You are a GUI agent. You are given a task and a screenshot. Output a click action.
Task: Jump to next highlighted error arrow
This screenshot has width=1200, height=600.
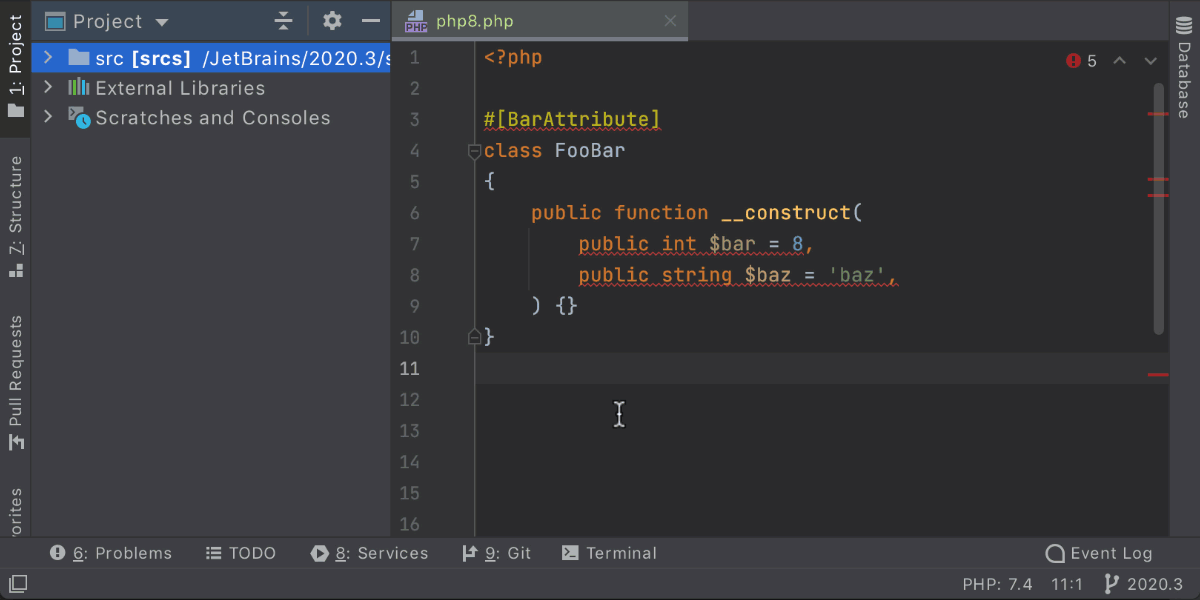coord(1151,61)
